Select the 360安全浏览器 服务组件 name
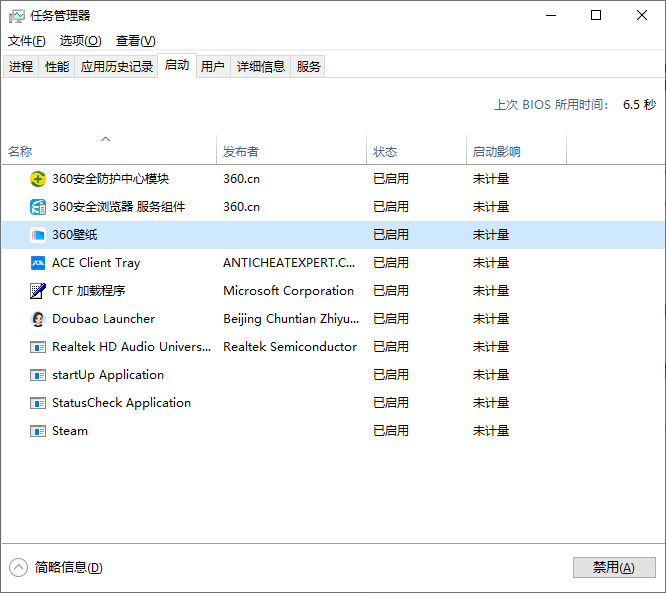This screenshot has width=666, height=593. (119, 207)
